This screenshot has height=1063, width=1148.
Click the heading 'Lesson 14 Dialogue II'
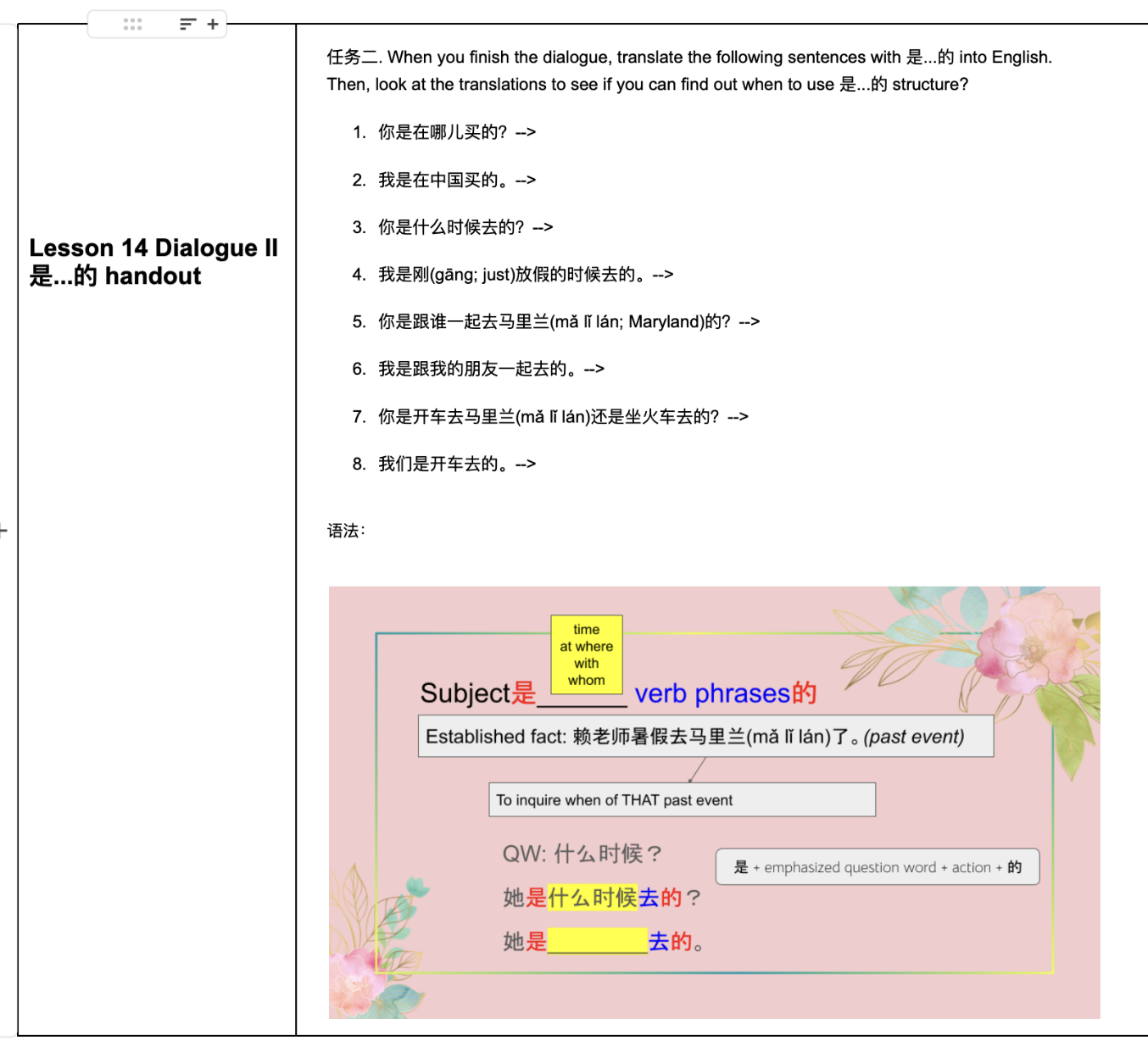pyautogui.click(x=153, y=248)
